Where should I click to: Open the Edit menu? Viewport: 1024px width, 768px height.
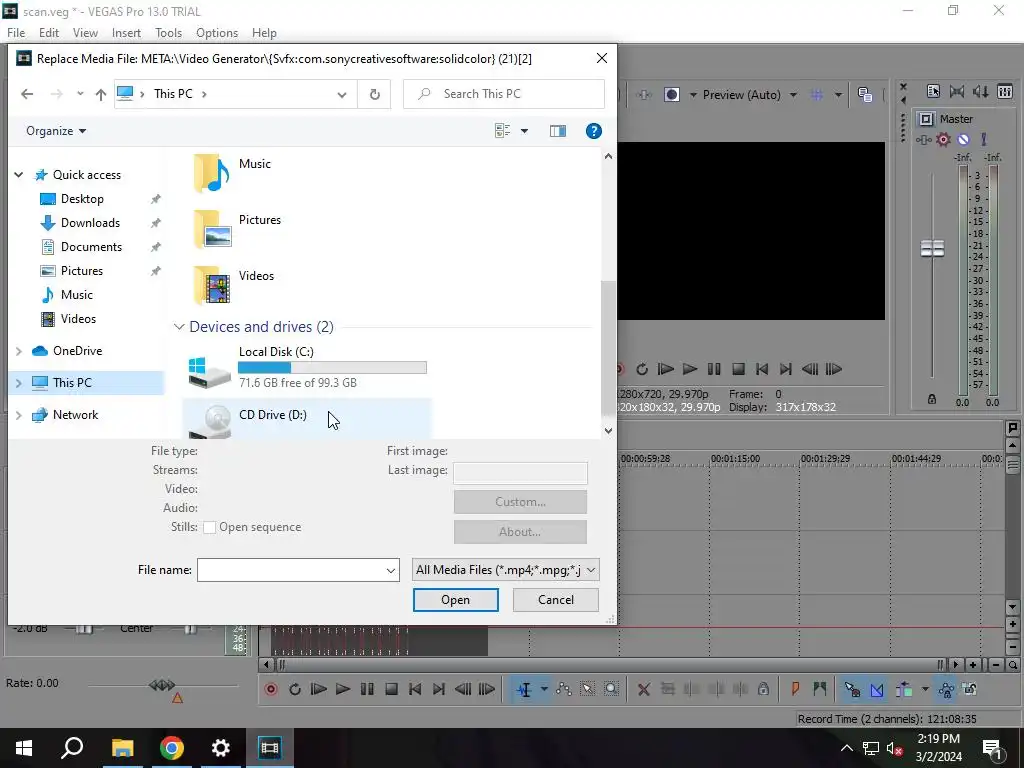point(49,33)
